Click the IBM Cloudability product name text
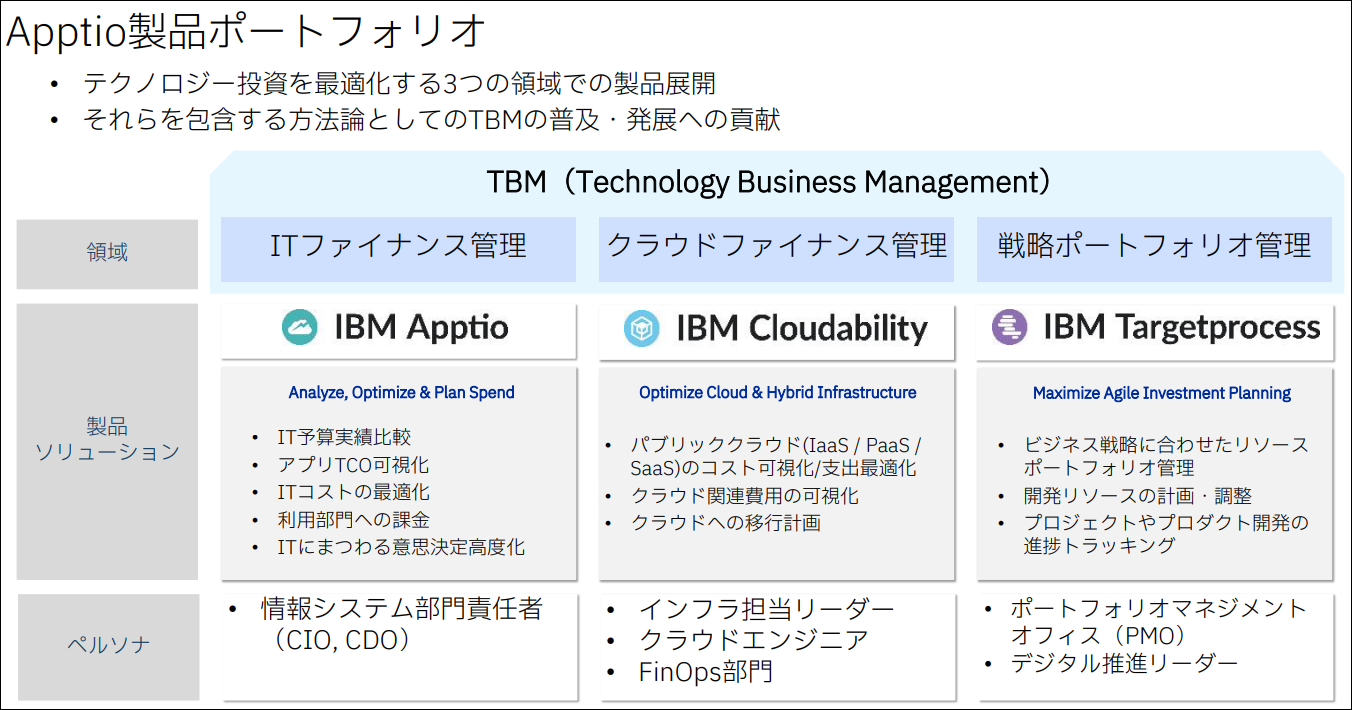 click(802, 328)
